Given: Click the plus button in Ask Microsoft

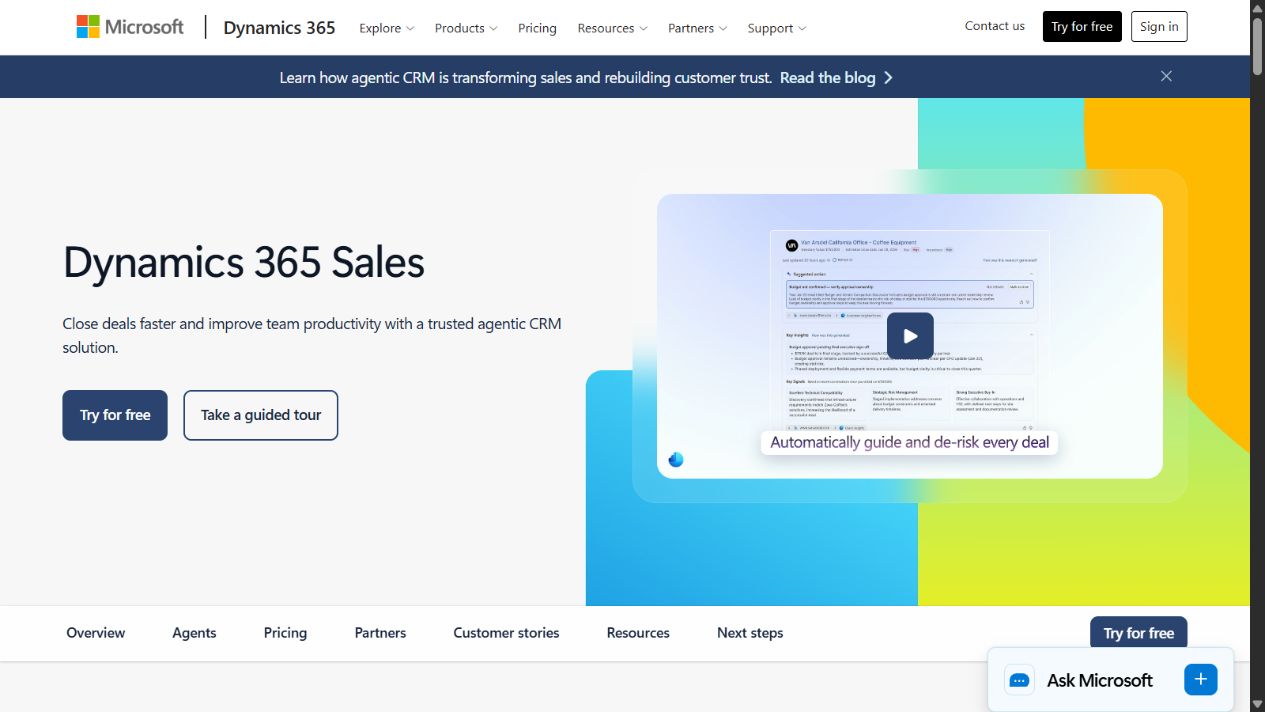Looking at the screenshot, I should (x=1200, y=679).
